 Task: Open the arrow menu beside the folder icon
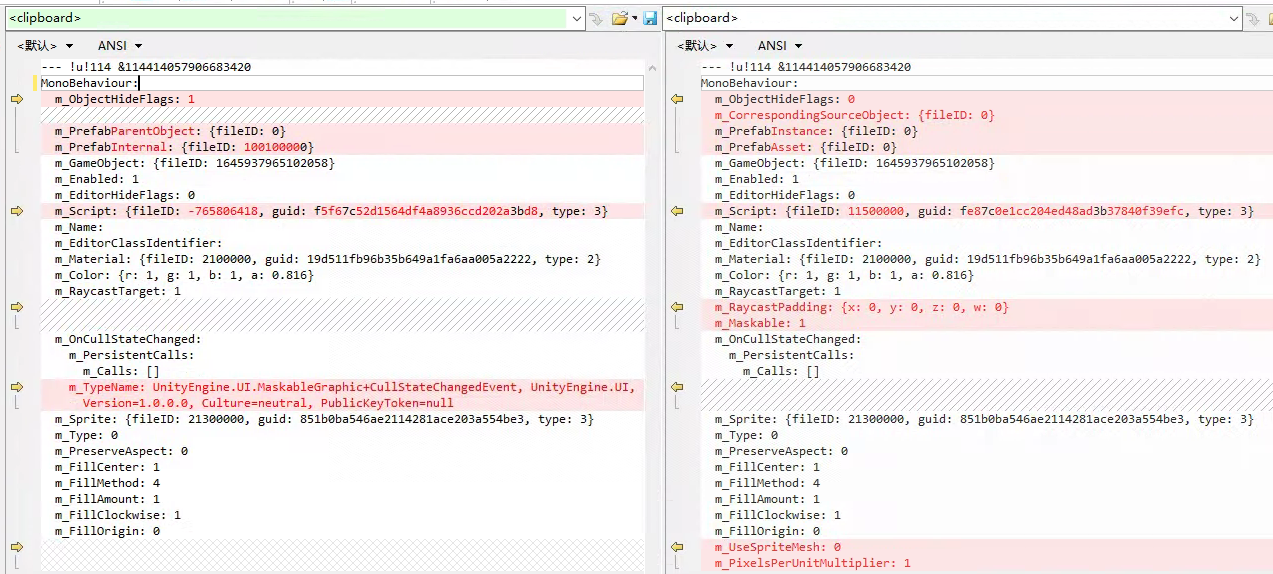(x=634, y=18)
